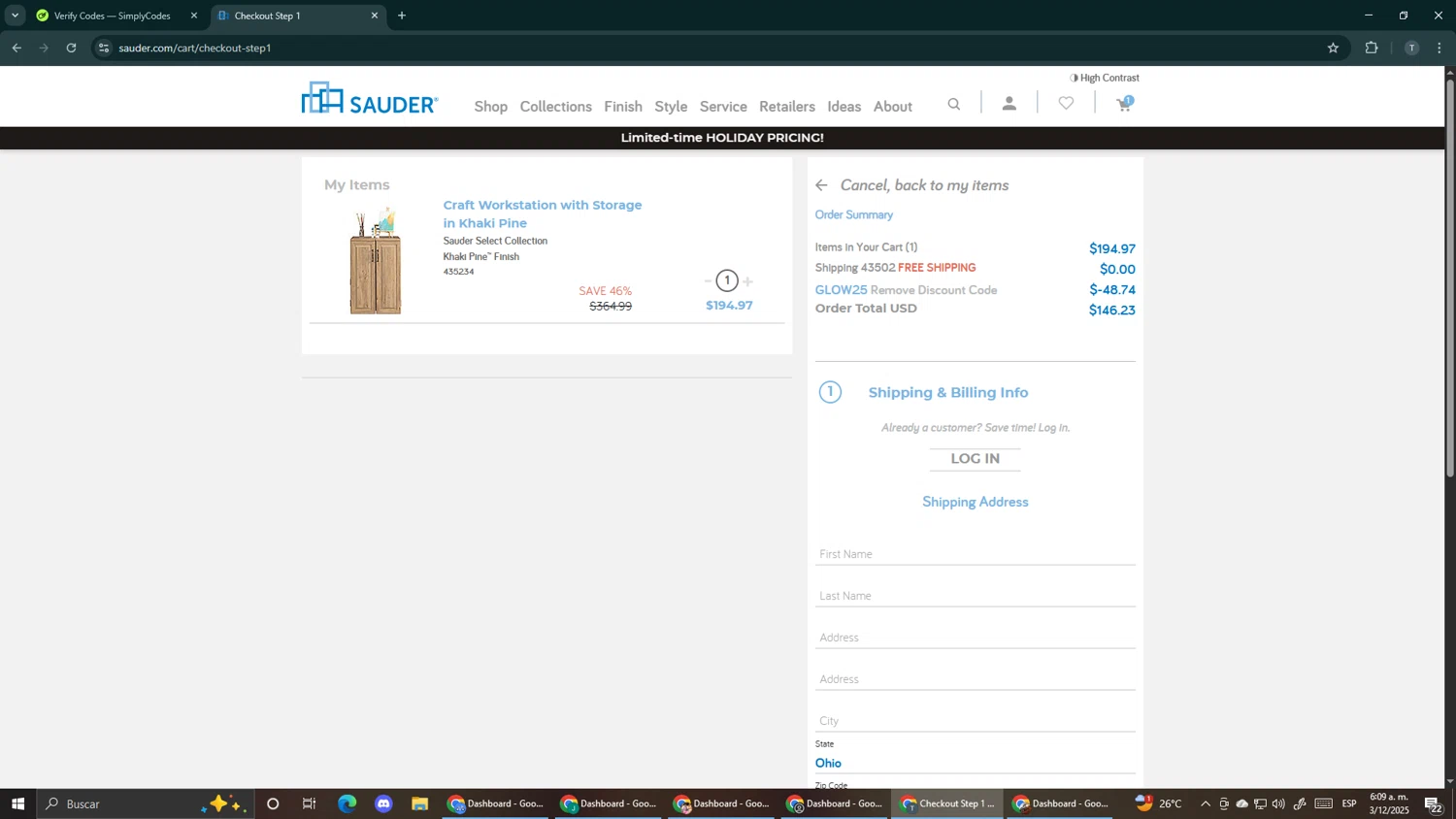Open the Ideas menu
This screenshot has width=1456, height=819.
[x=844, y=107]
